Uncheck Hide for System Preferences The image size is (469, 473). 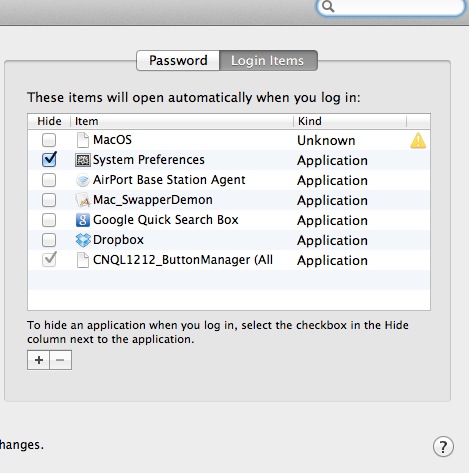click(49, 160)
